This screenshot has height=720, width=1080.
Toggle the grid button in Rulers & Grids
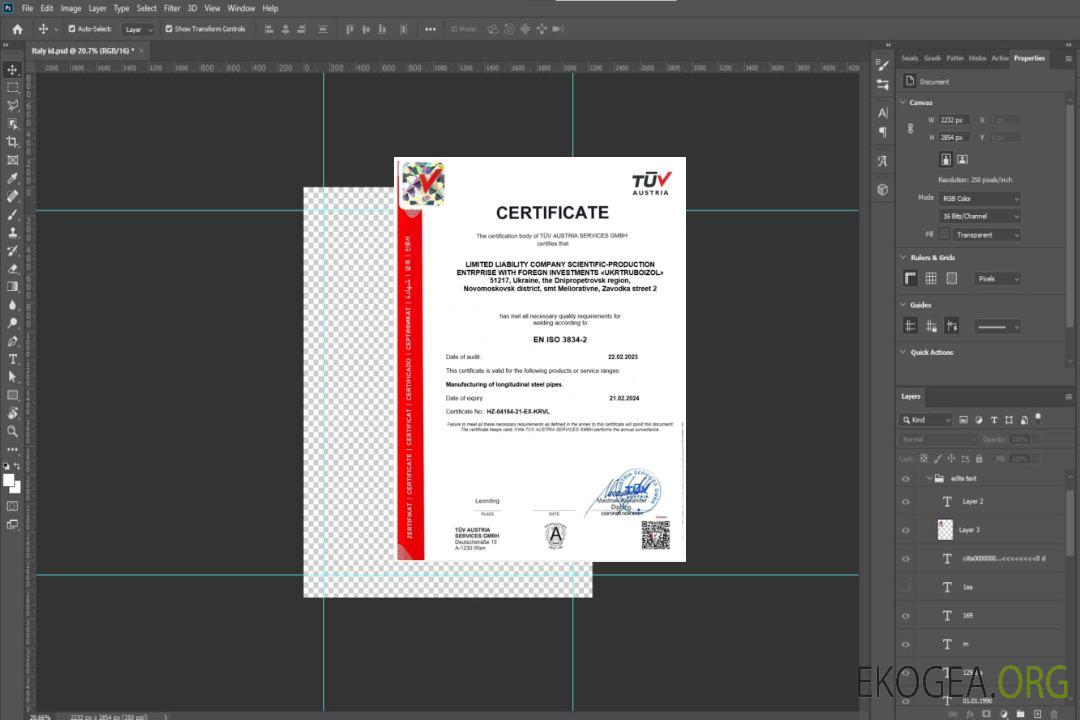click(x=931, y=278)
